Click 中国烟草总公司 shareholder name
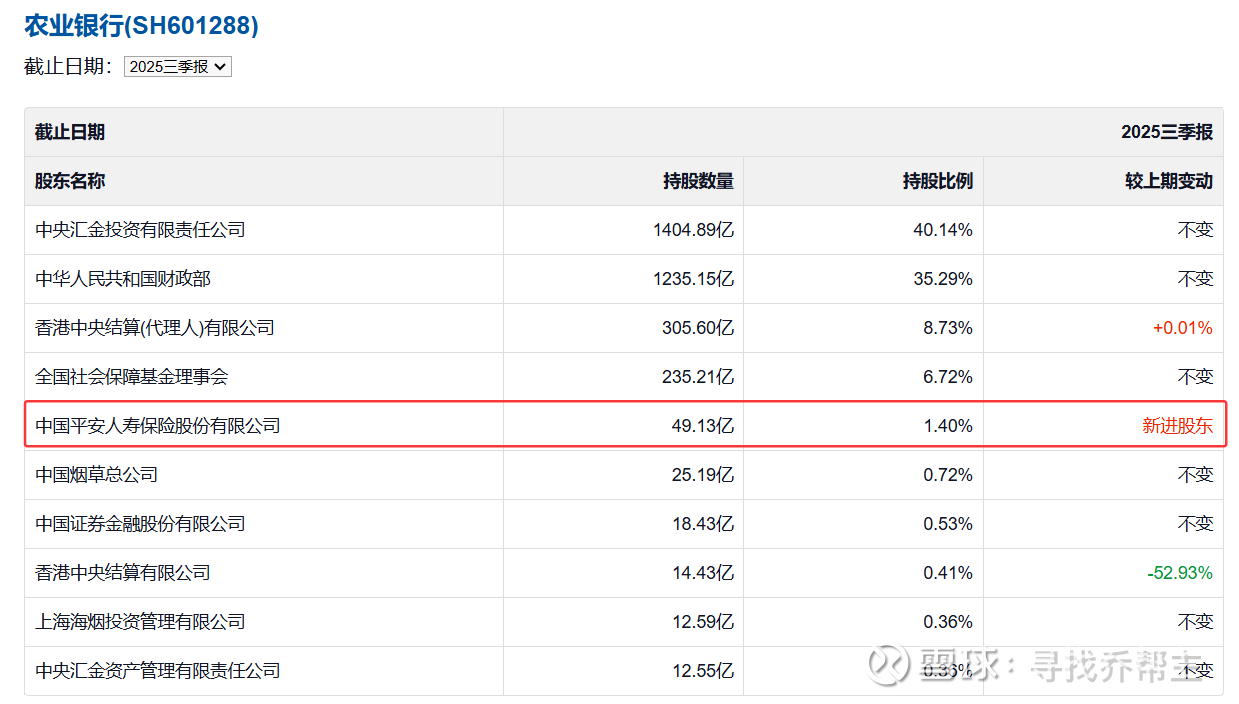The image size is (1239, 704). pyautogui.click(x=97, y=475)
